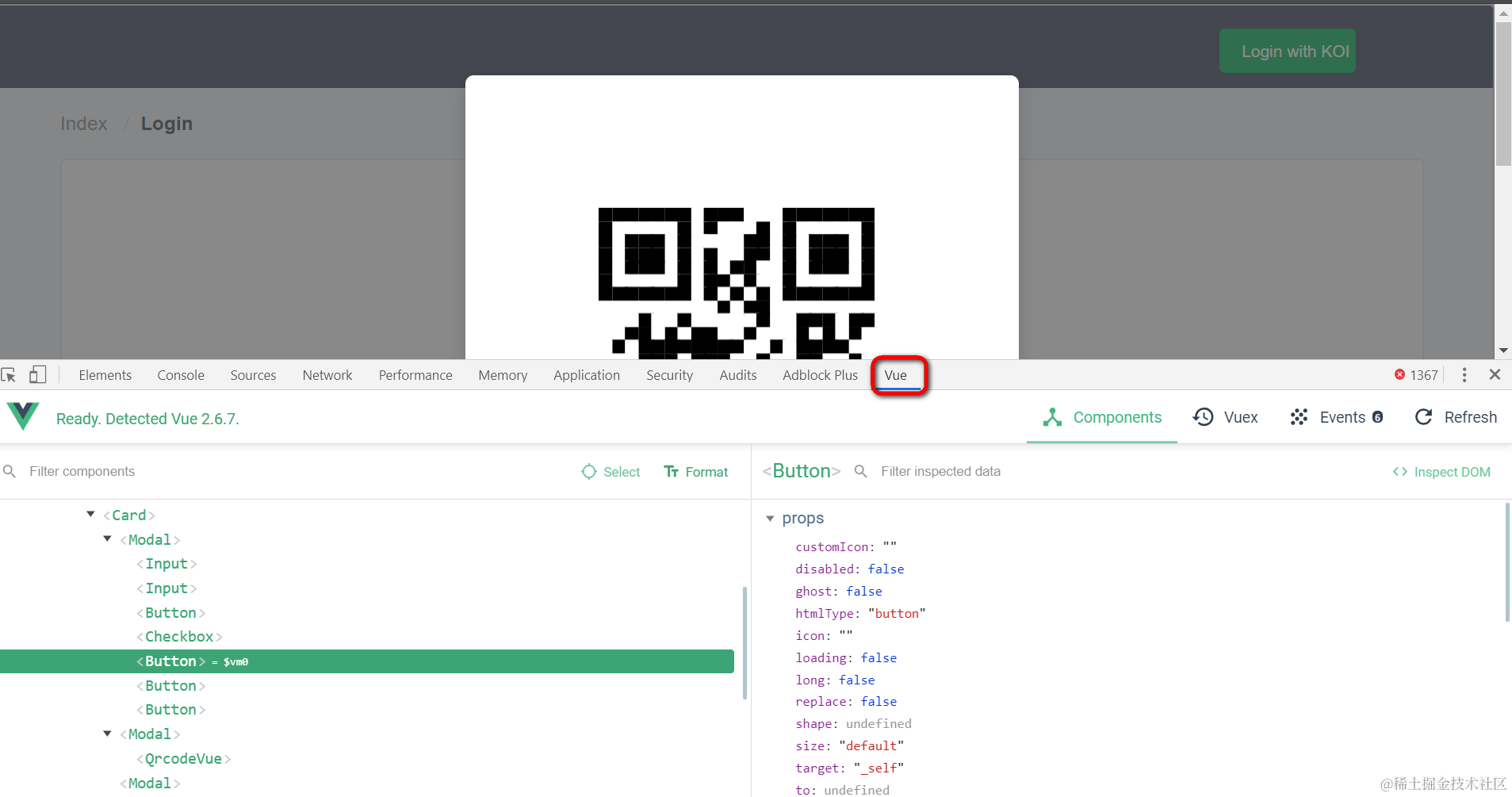This screenshot has width=1512, height=797.
Task: Open the Adblock Plus tab
Action: point(821,375)
